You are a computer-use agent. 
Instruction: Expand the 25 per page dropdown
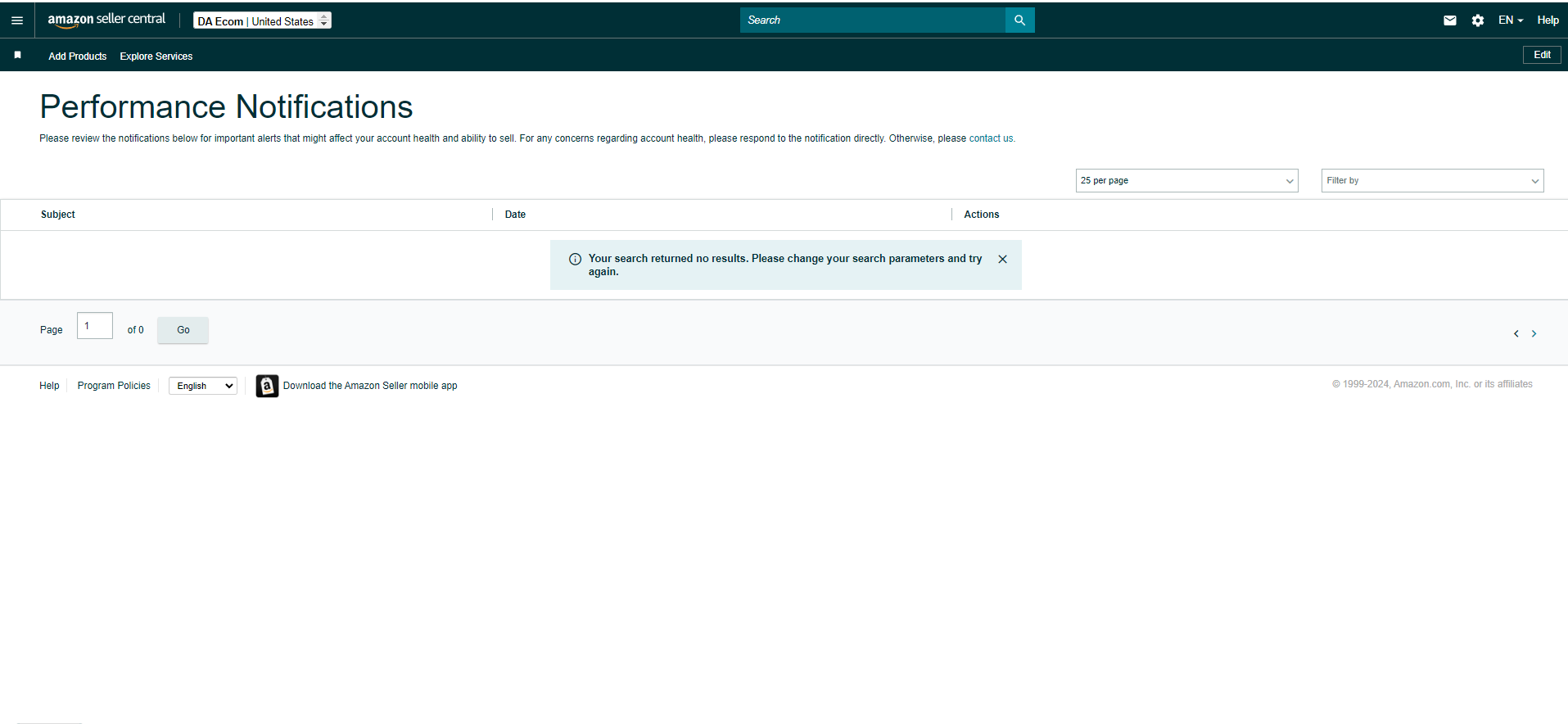click(1187, 180)
